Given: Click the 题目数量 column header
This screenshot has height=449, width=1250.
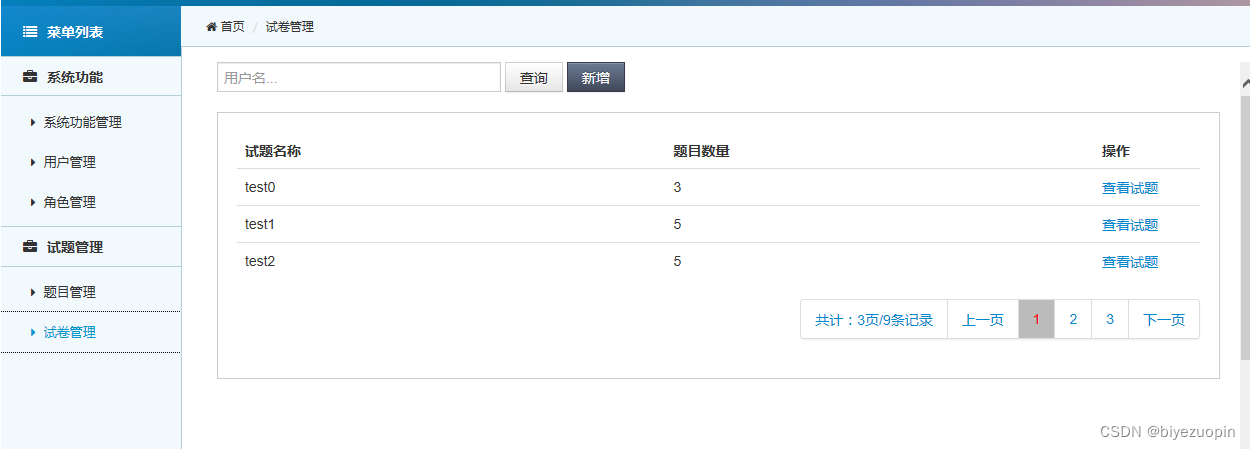Looking at the screenshot, I should point(701,151).
